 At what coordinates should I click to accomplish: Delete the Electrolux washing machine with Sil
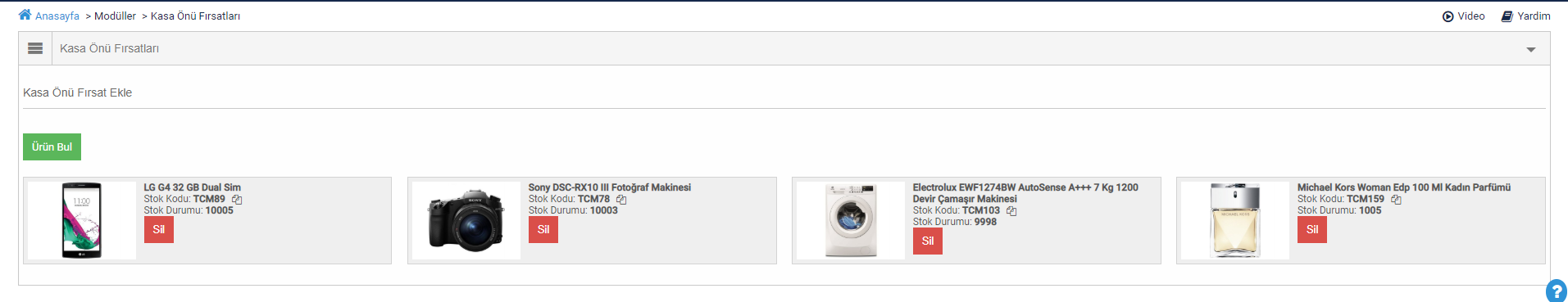click(x=928, y=241)
